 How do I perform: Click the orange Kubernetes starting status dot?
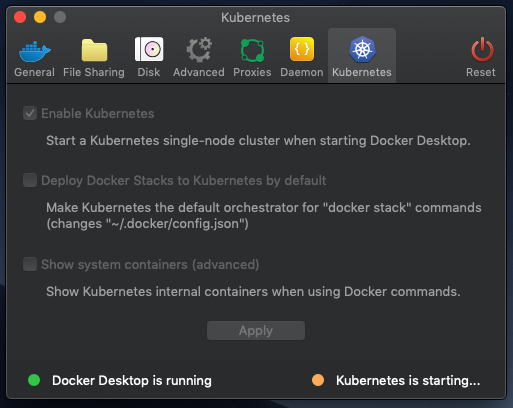[x=318, y=380]
